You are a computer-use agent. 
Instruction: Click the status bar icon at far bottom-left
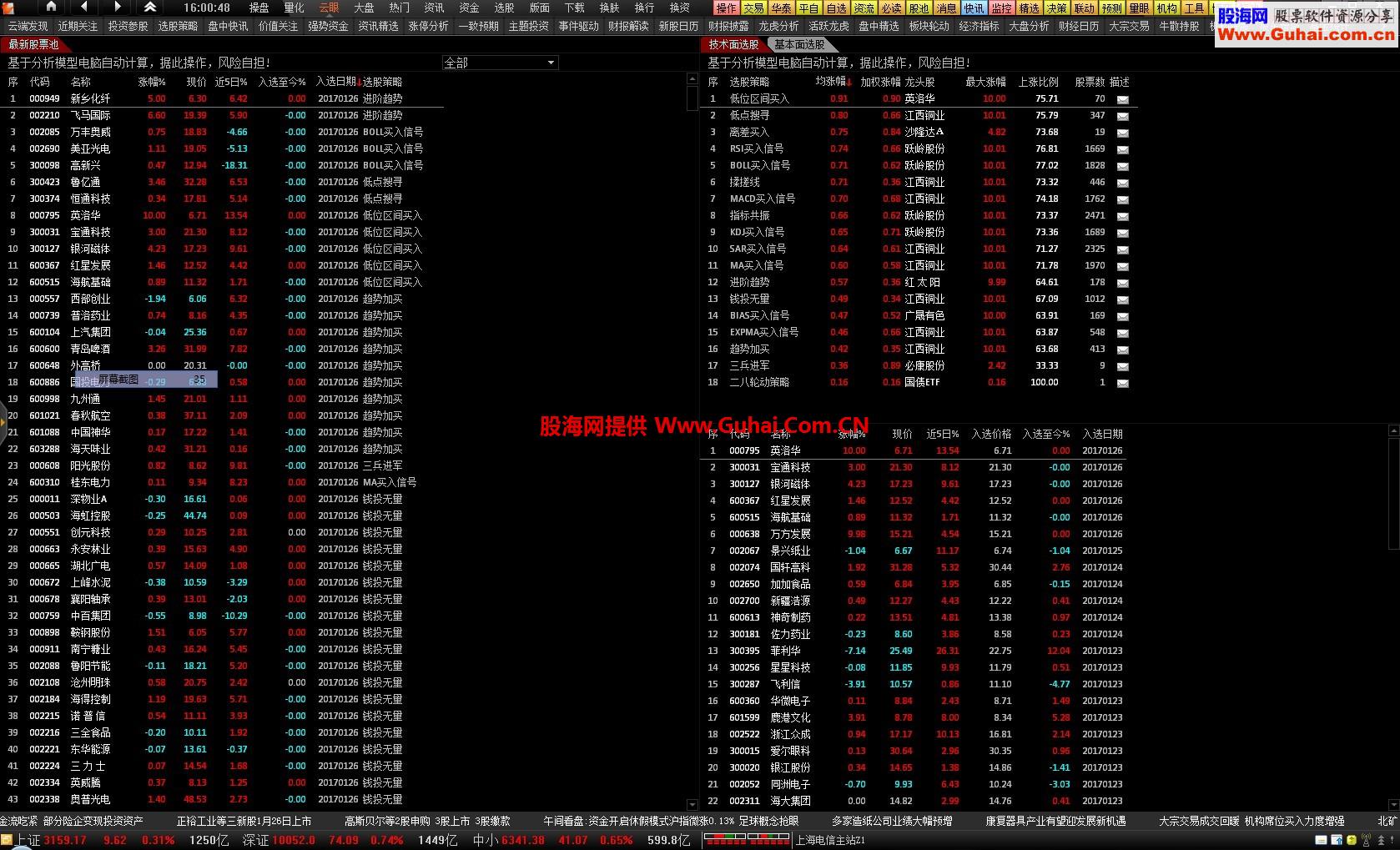(x=7, y=840)
